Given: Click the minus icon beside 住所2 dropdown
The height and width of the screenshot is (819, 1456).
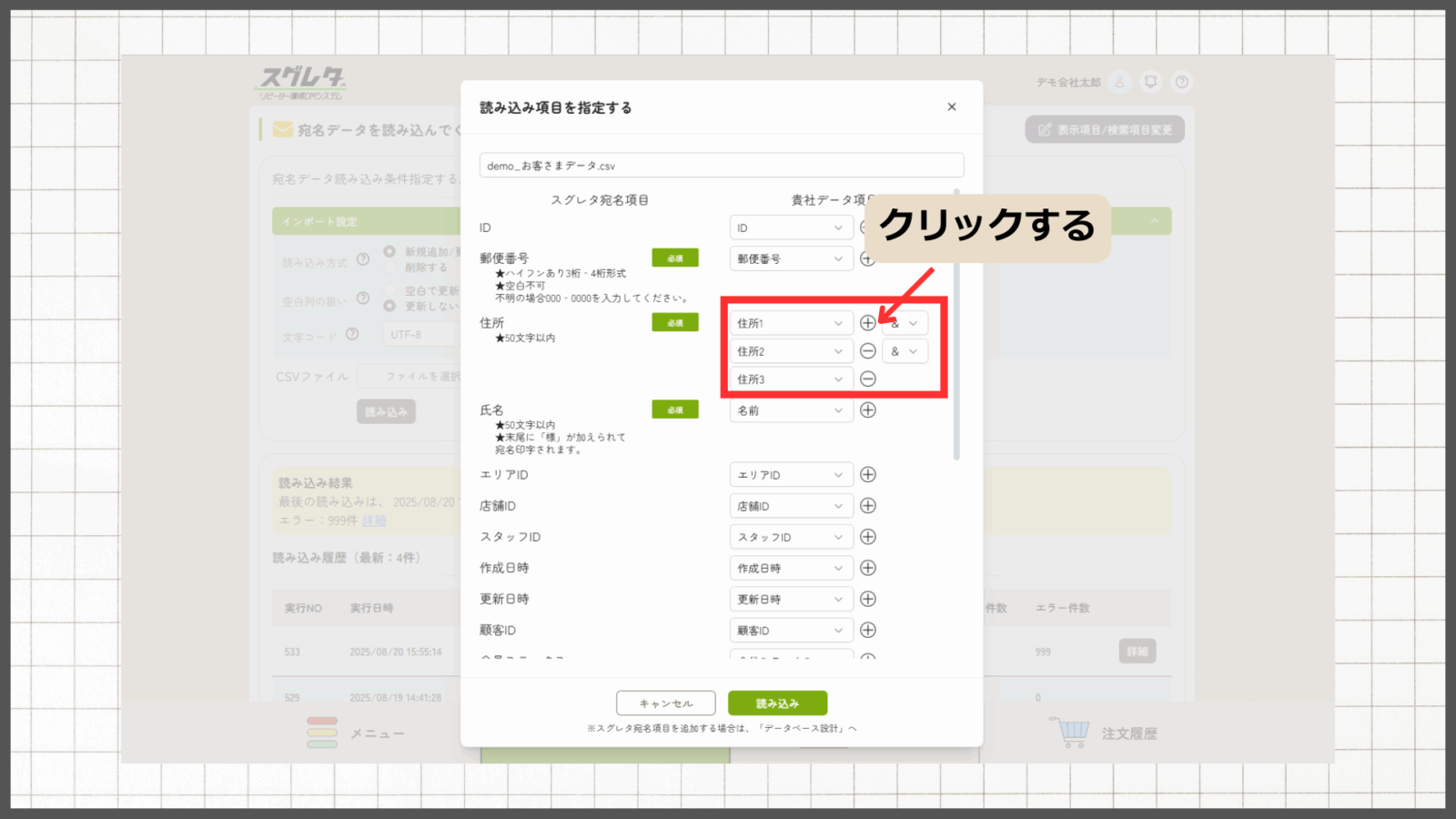Looking at the screenshot, I should point(868,351).
